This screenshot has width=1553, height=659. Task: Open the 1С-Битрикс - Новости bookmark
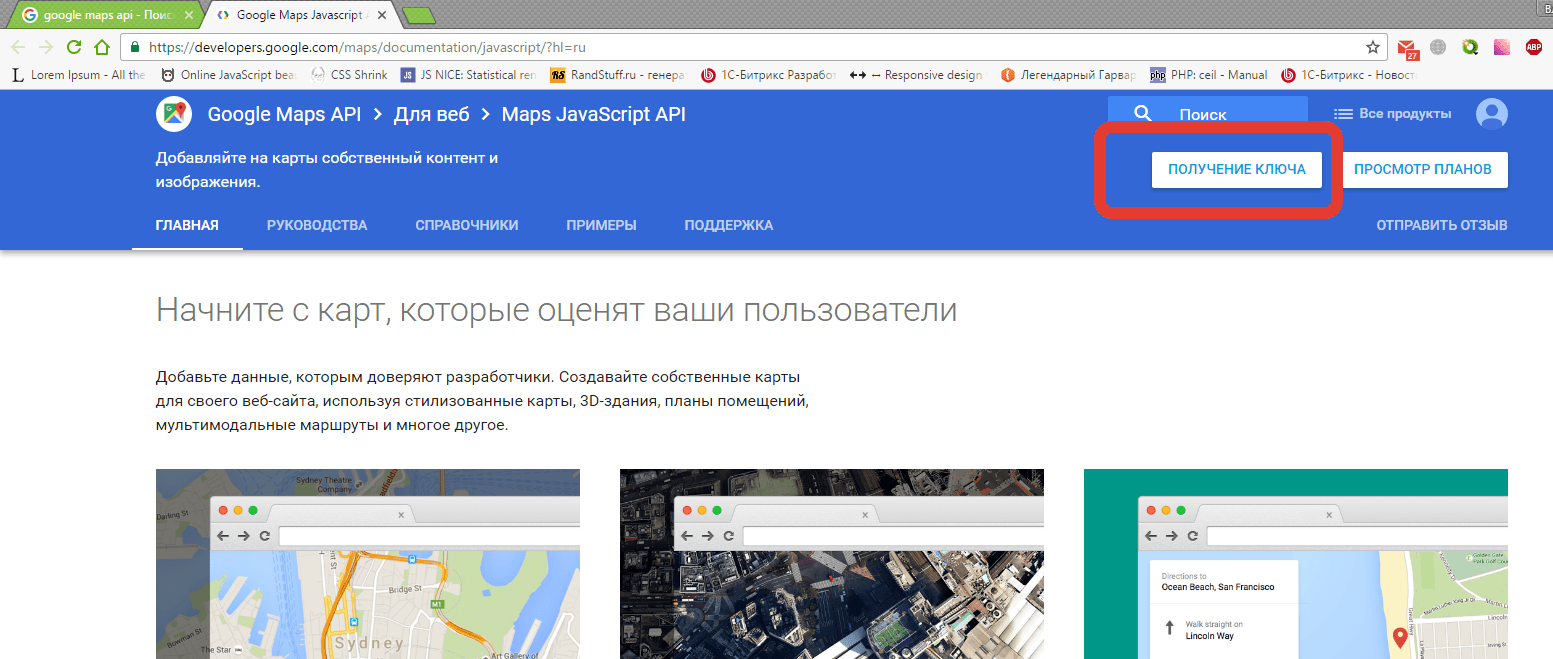[x=1348, y=75]
